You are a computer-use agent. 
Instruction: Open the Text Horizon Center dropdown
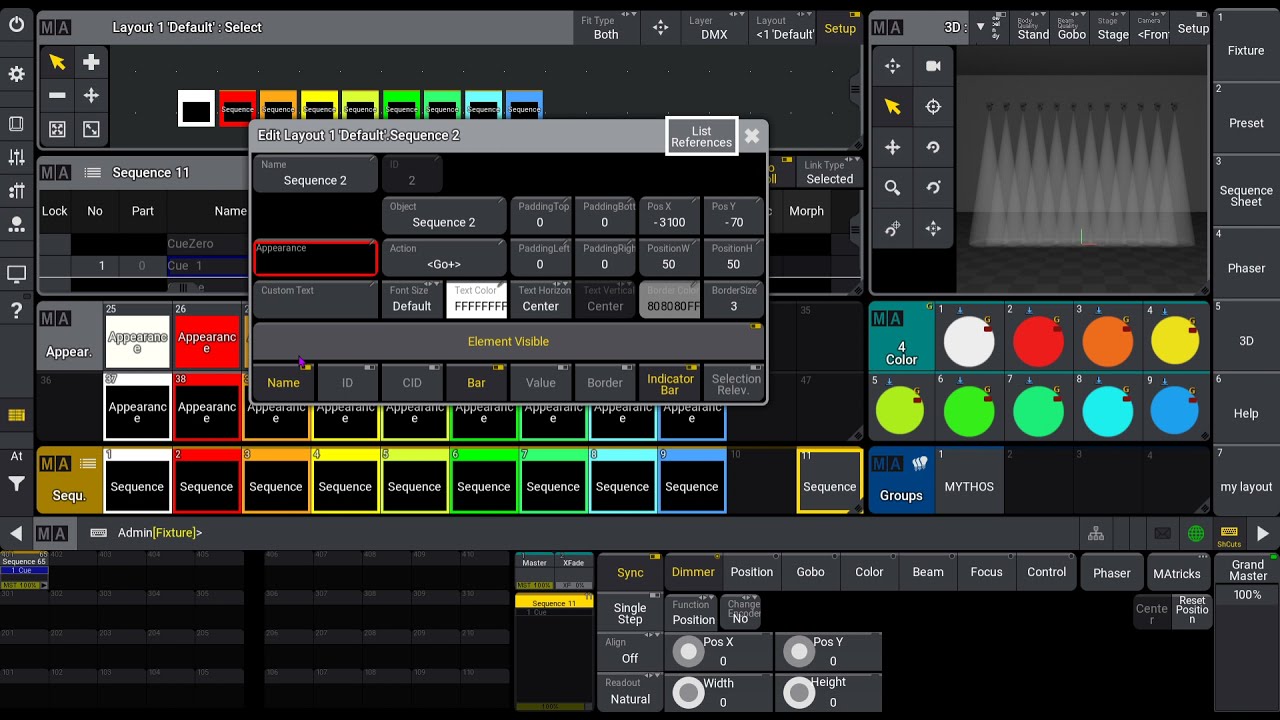[x=540, y=299]
